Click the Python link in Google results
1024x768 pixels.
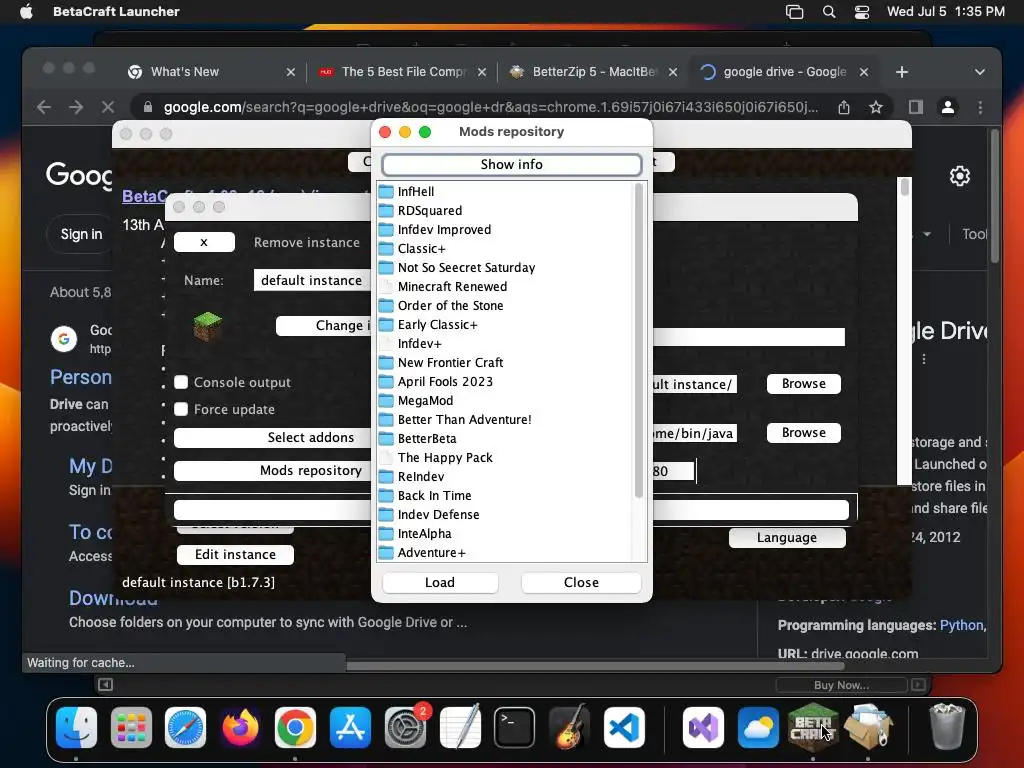(x=961, y=626)
